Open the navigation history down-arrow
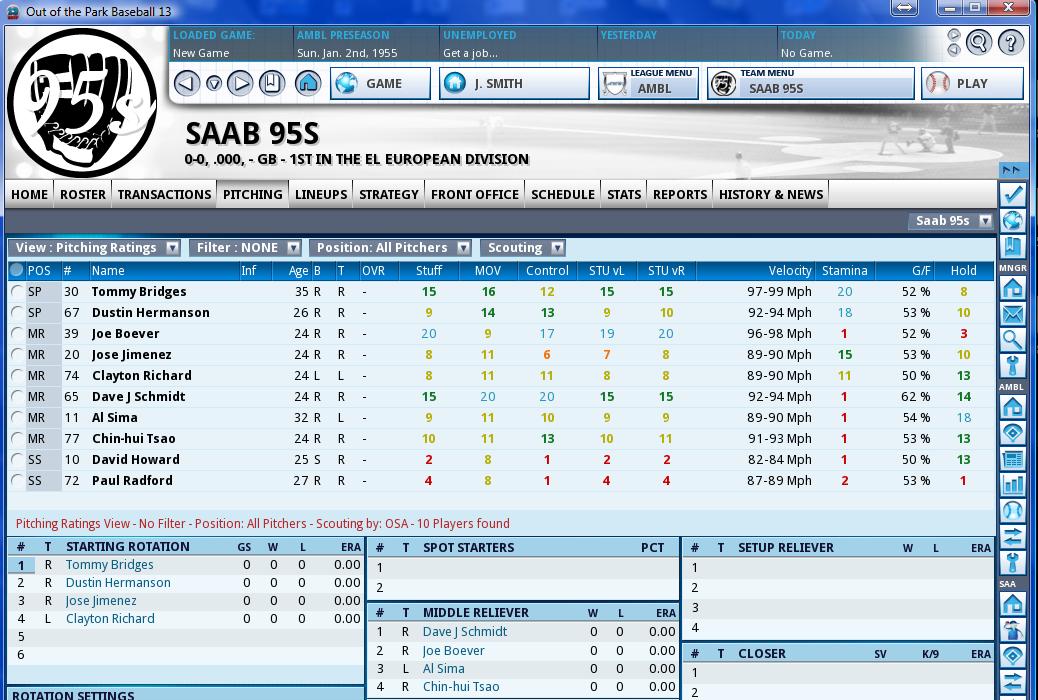The image size is (1038, 700). [x=213, y=83]
